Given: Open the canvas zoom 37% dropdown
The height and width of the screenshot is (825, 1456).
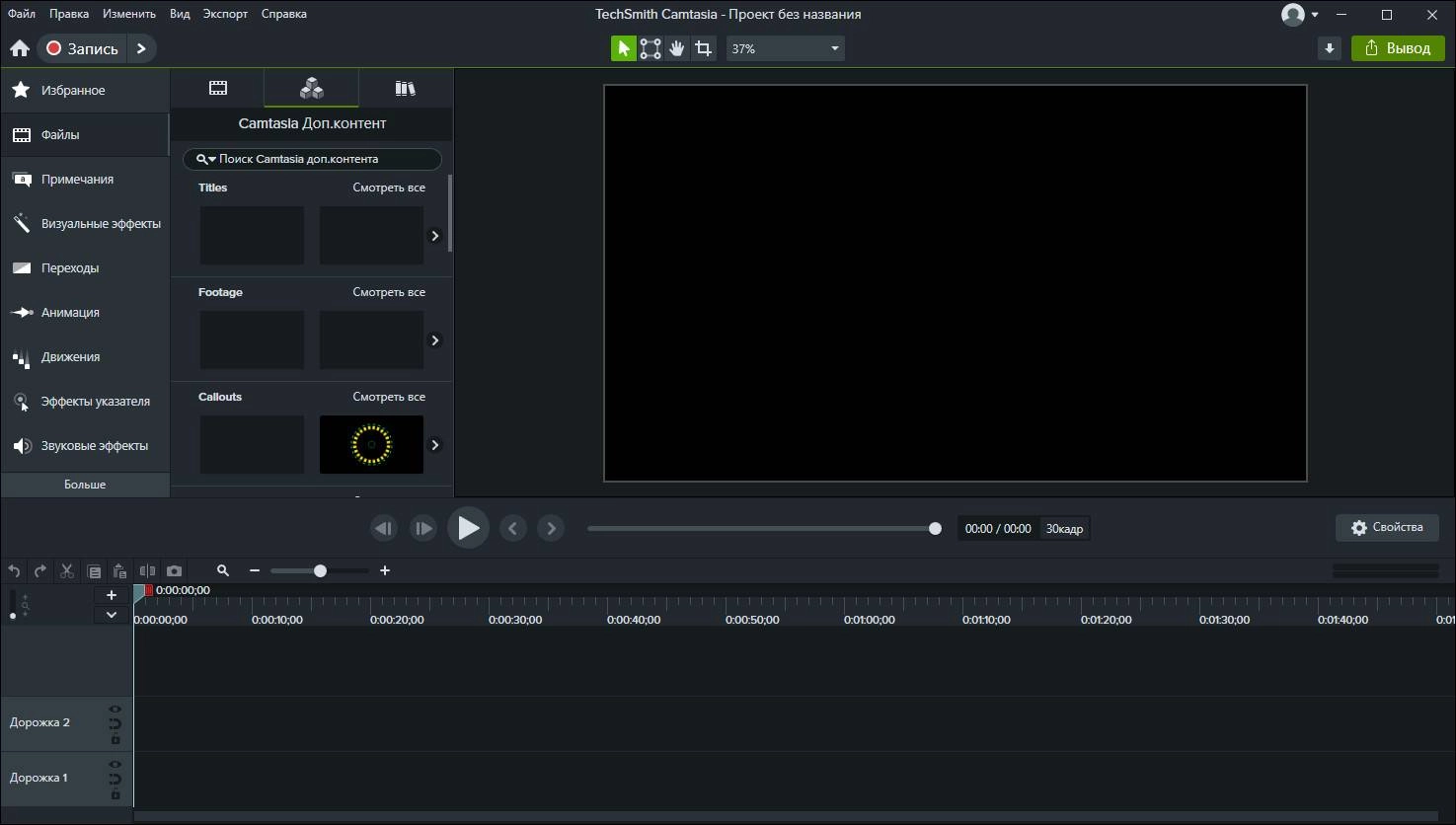Looking at the screenshot, I should point(786,48).
